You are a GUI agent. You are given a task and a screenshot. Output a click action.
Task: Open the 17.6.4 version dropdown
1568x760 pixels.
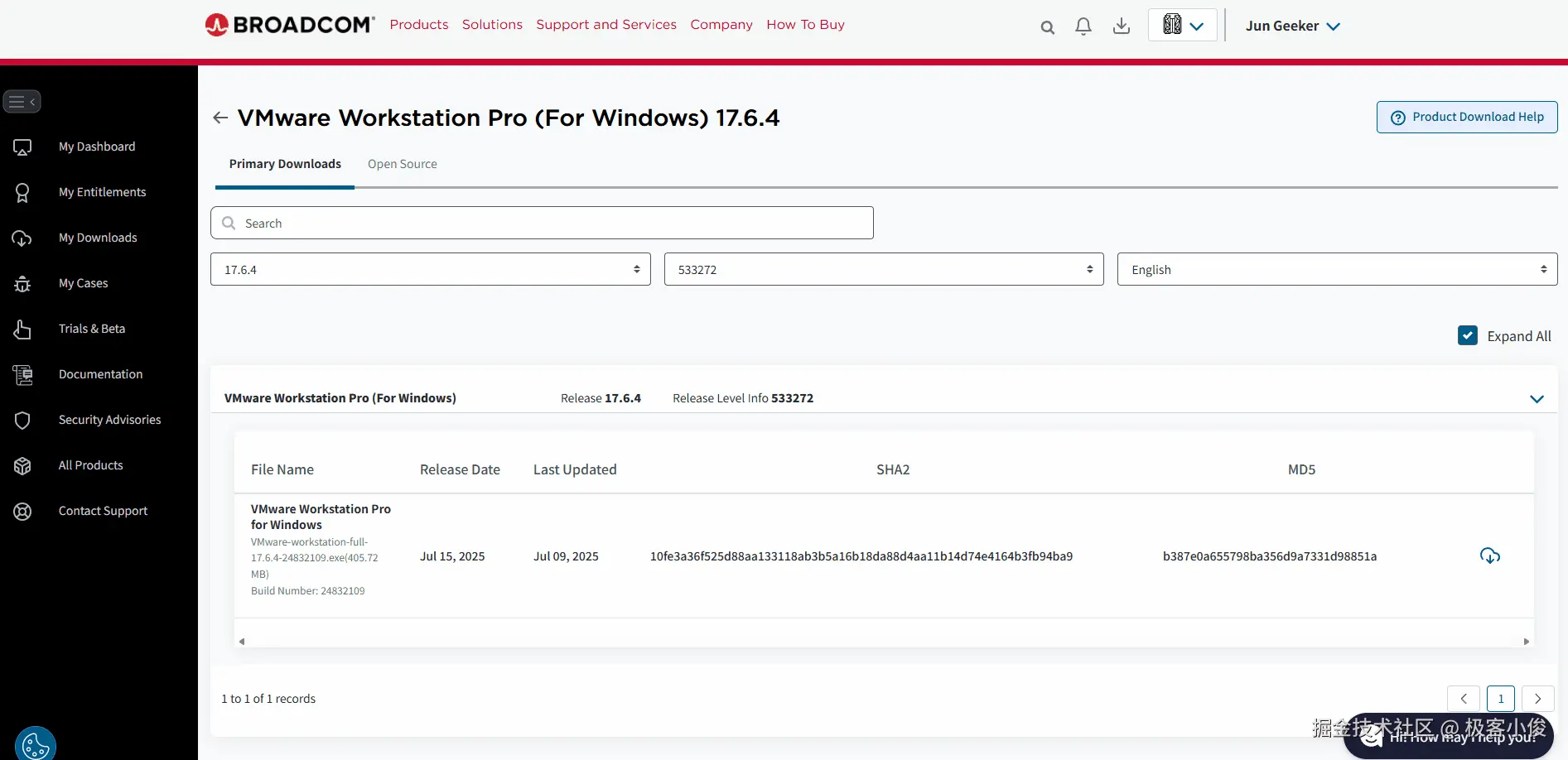[x=431, y=269]
